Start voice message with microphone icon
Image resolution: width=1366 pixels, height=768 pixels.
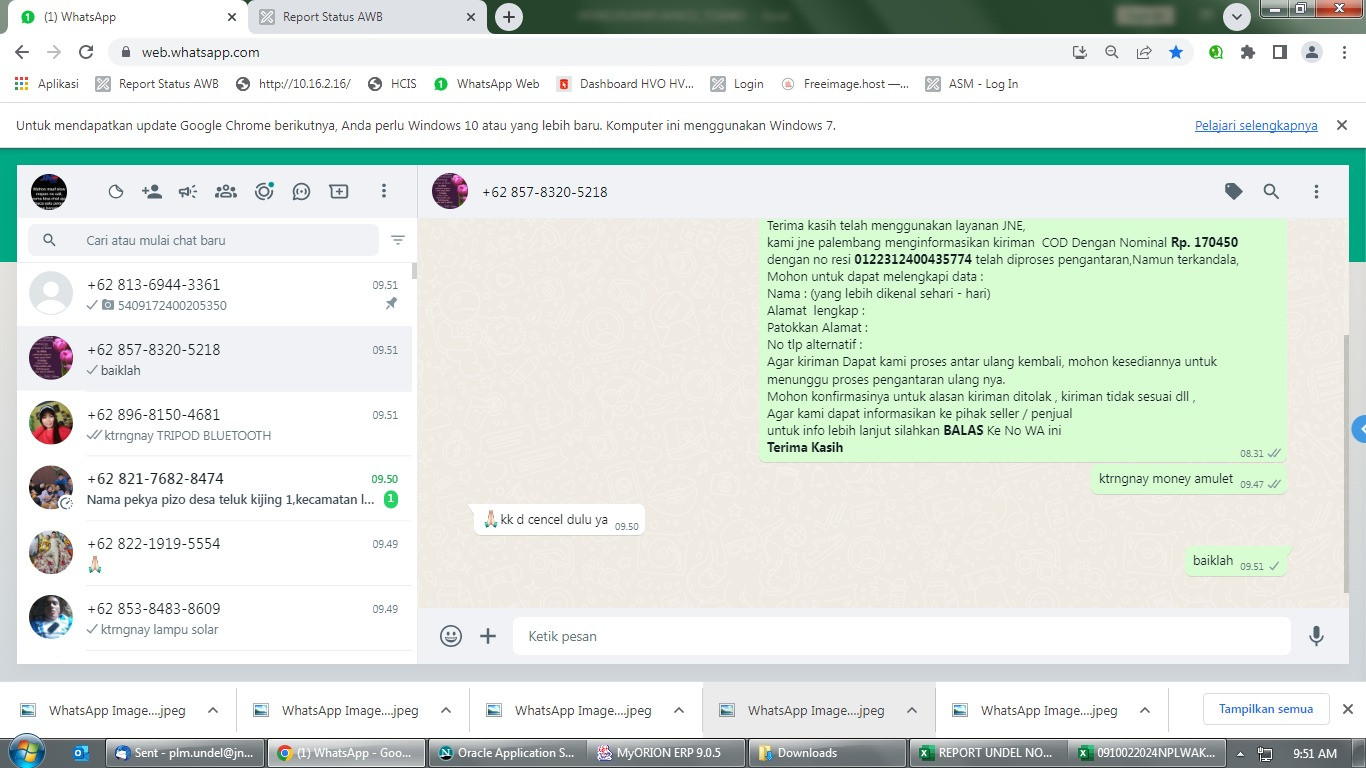1316,636
